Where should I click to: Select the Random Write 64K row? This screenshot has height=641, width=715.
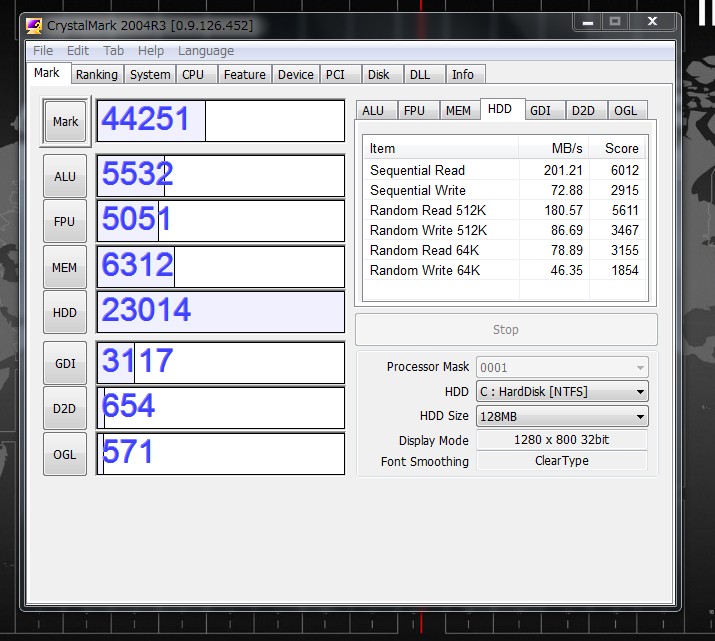505,270
